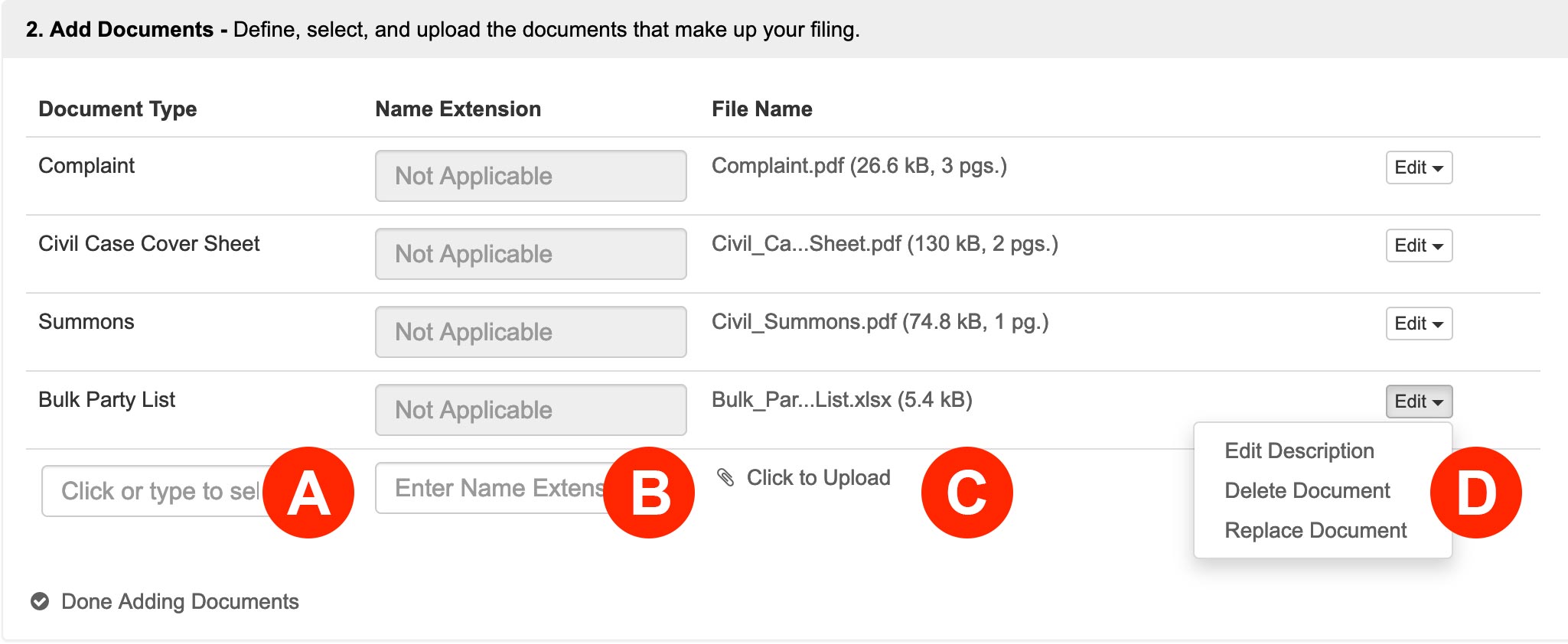Open the Edit dropdown for Civil Case Cover Sheet
The height and width of the screenshot is (644, 1568).
1419,246
